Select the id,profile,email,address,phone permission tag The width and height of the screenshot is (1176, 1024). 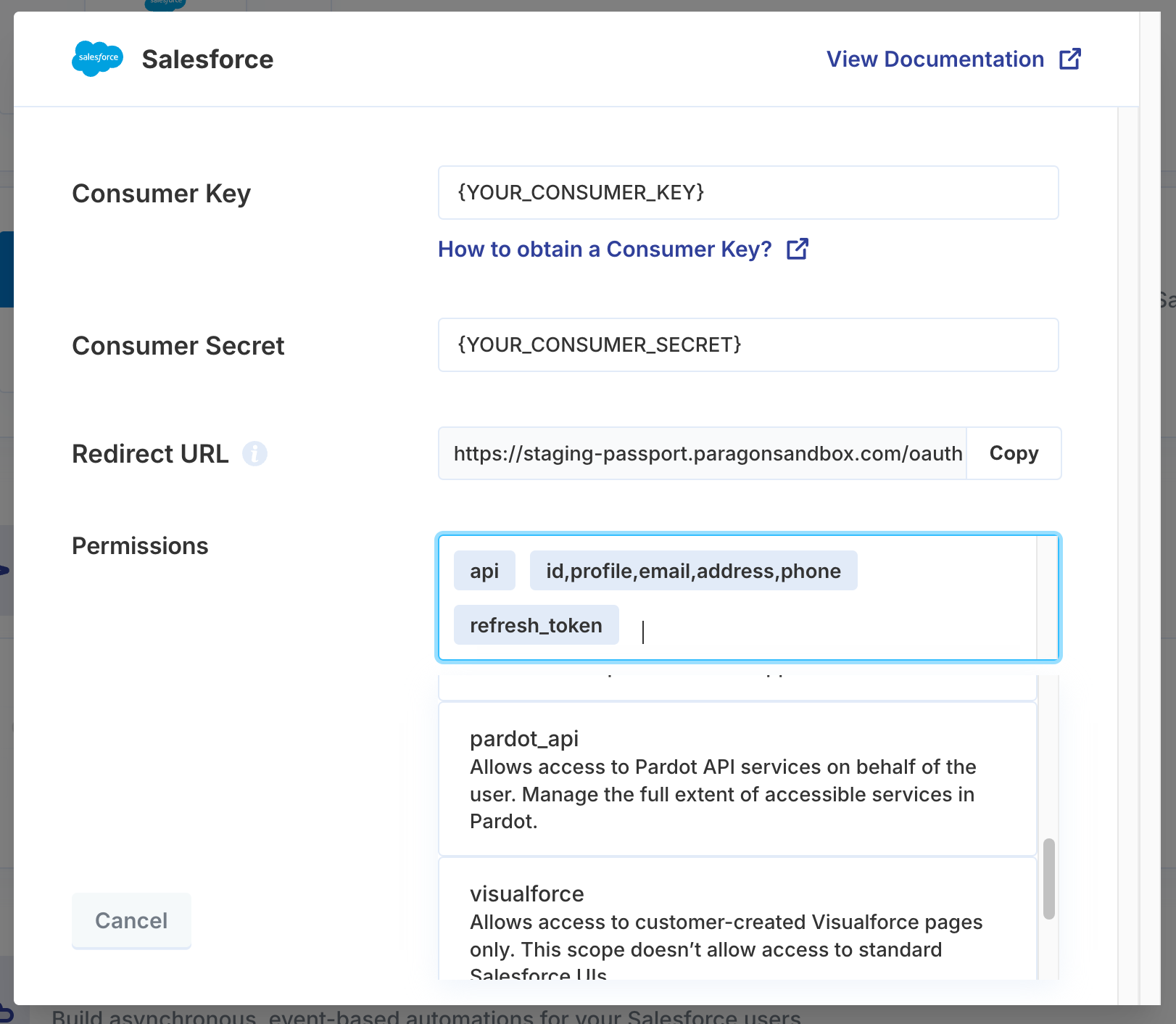pos(693,571)
